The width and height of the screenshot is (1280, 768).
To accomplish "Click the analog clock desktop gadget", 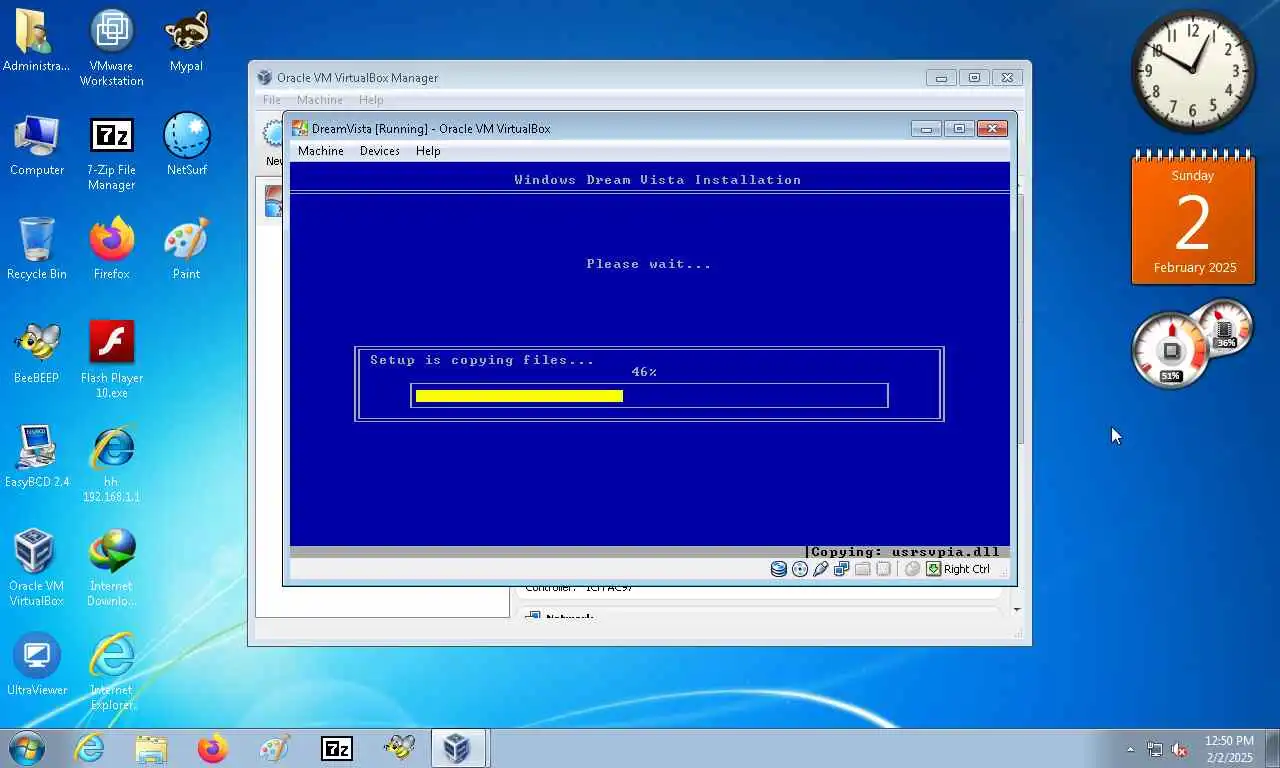I will pos(1193,71).
